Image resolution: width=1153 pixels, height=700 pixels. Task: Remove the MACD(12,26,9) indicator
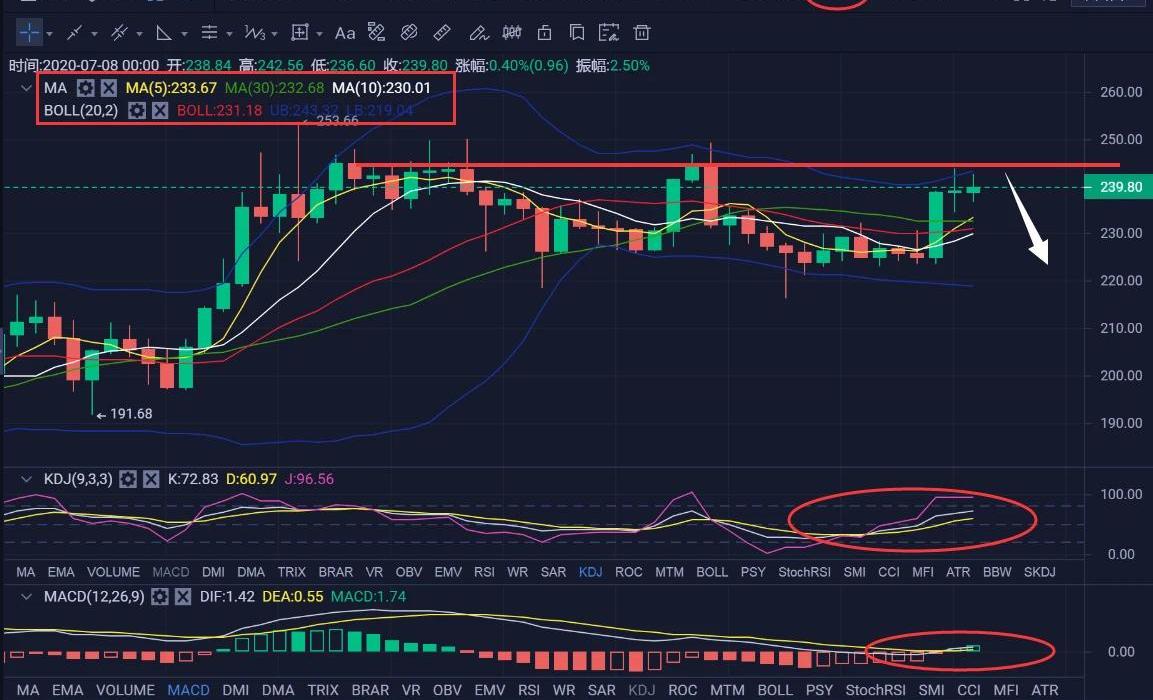(x=182, y=596)
